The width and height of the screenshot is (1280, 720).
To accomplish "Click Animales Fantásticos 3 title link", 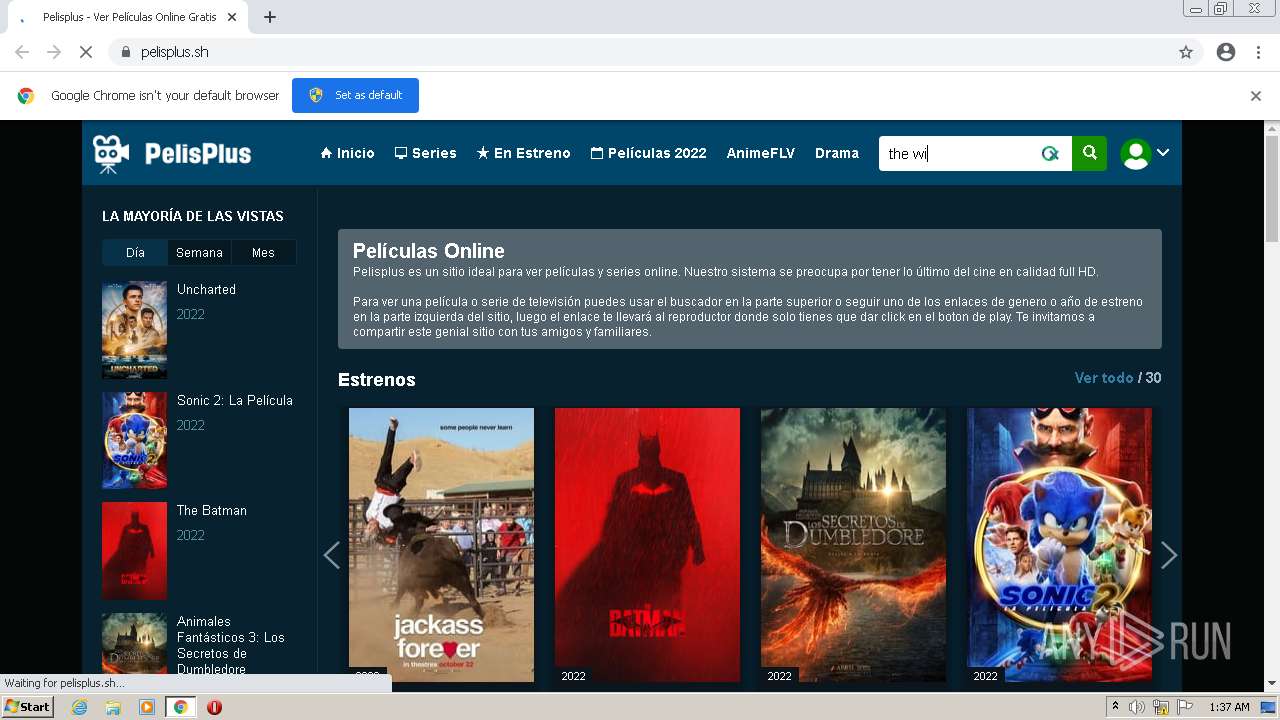I will pos(231,645).
